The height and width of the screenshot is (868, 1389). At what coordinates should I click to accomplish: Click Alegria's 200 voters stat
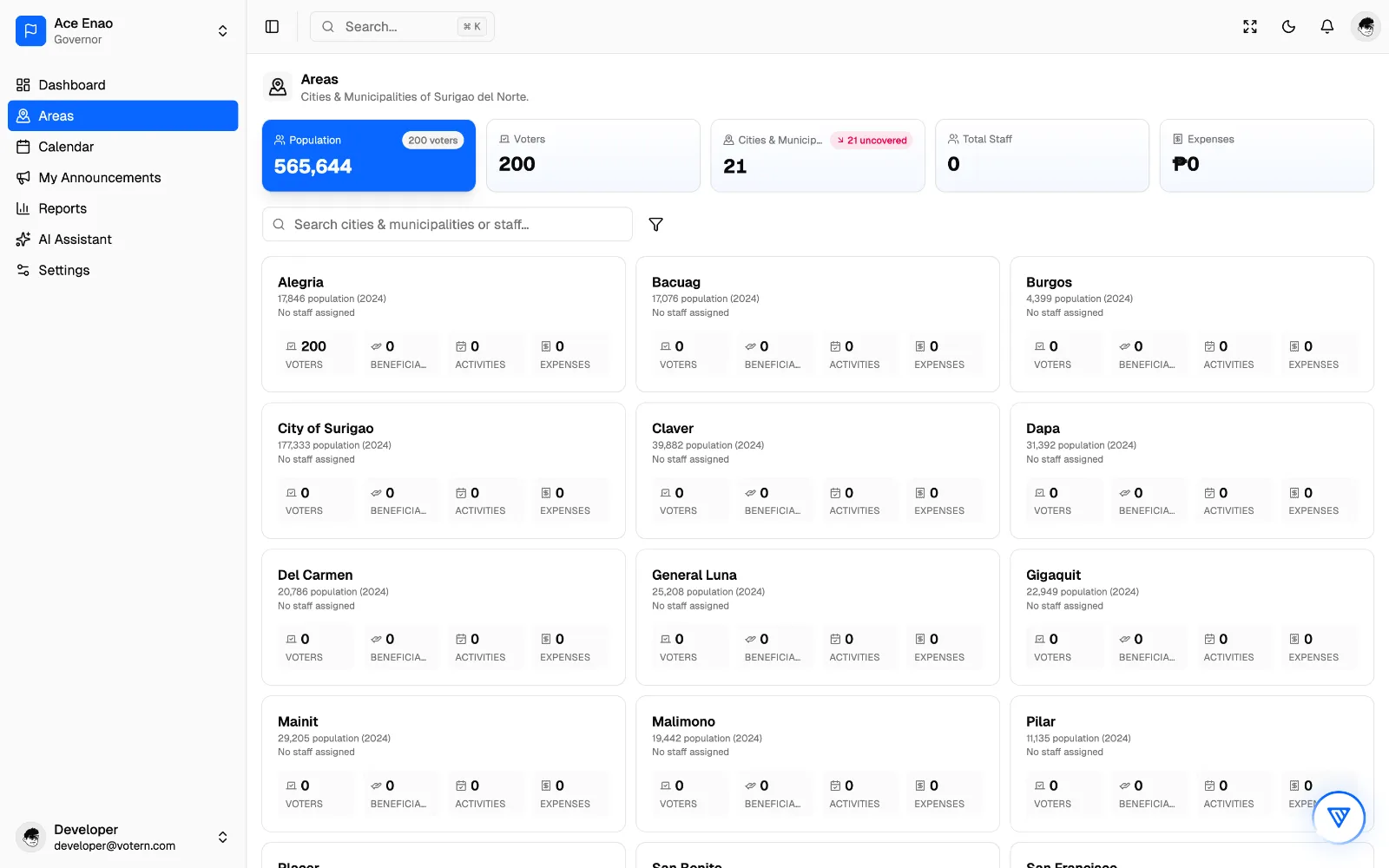click(316, 354)
